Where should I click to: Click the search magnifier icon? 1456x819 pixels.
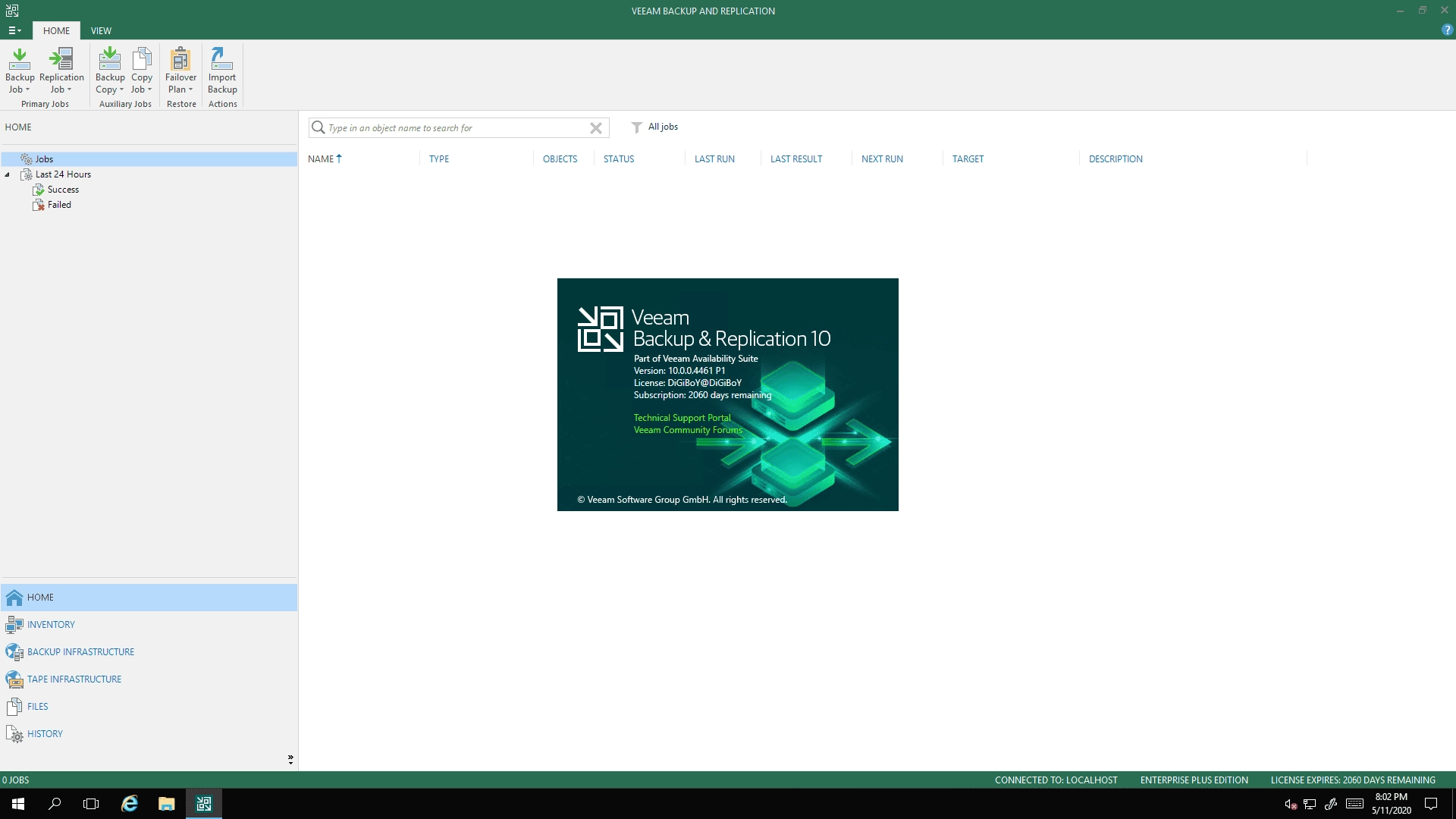coord(318,127)
